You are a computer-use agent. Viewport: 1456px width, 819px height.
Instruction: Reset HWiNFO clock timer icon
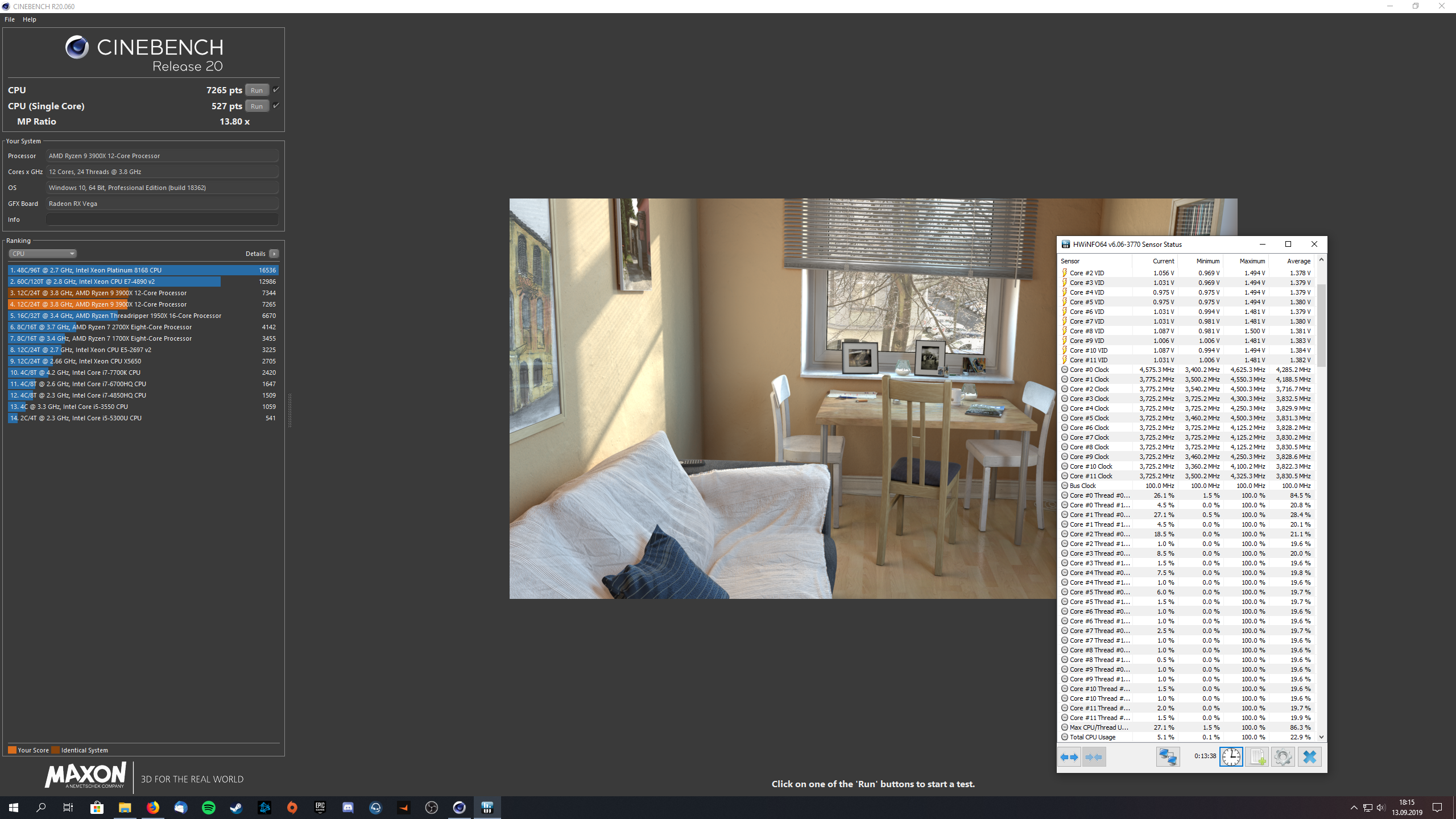(x=1231, y=757)
